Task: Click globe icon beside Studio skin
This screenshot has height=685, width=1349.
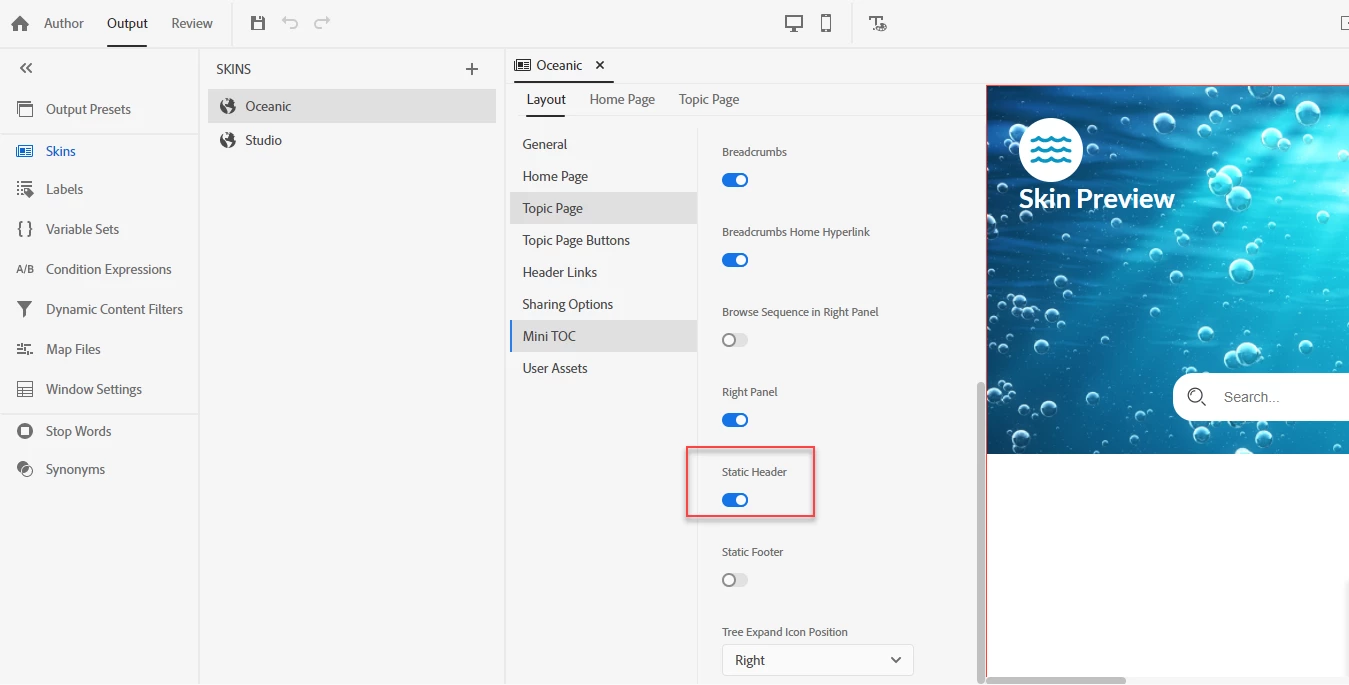Action: pos(228,140)
